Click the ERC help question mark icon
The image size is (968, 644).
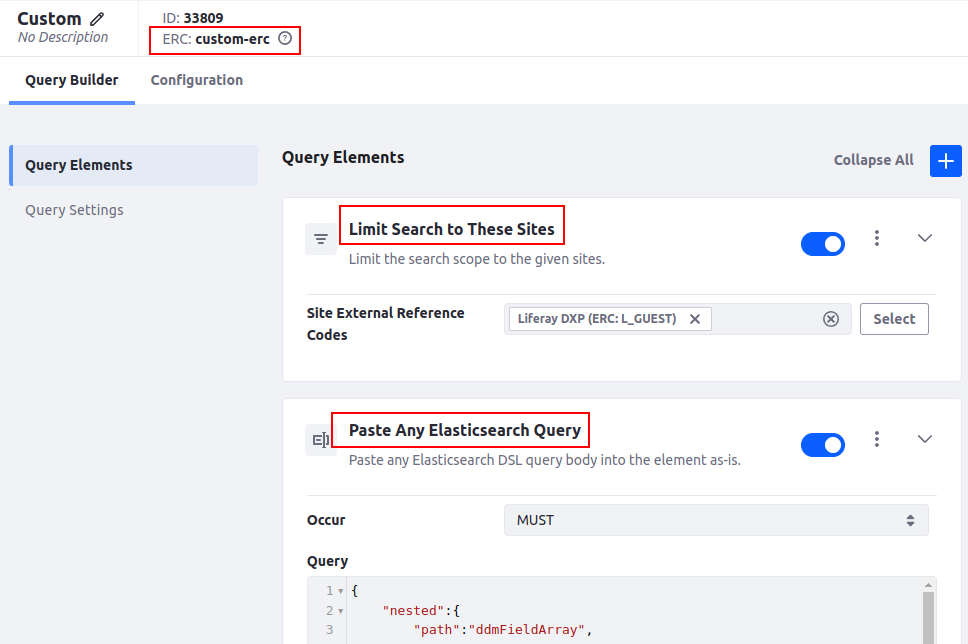pyautogui.click(x=285, y=39)
